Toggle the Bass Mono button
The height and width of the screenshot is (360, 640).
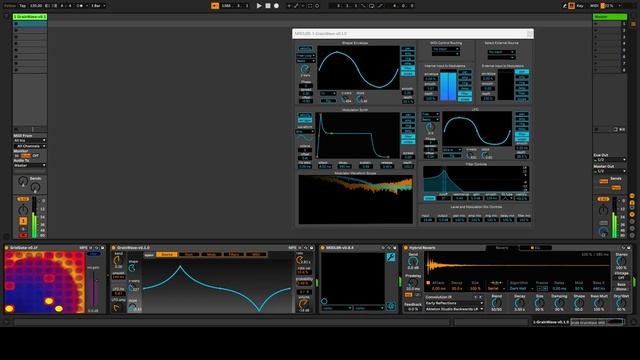(x=621, y=287)
